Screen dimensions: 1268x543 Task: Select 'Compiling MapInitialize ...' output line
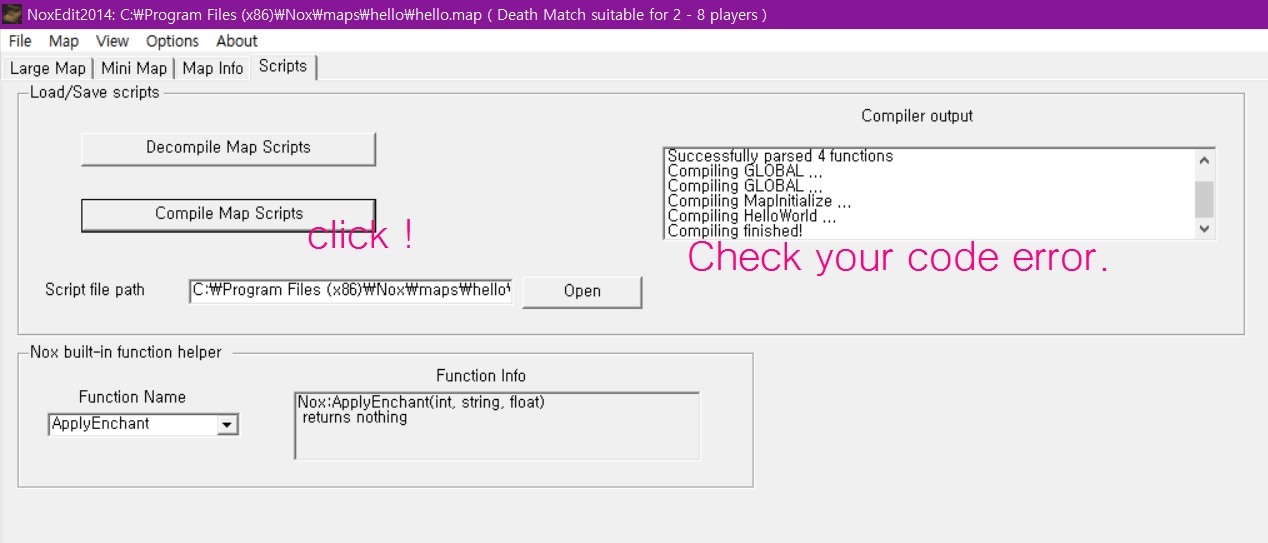tap(759, 201)
